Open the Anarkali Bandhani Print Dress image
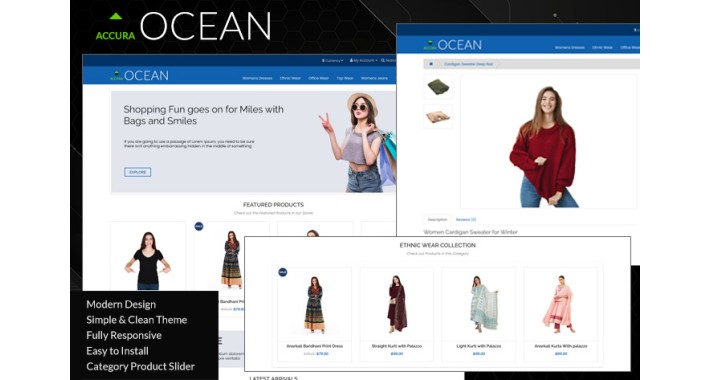The height and width of the screenshot is (380, 710). point(314,304)
